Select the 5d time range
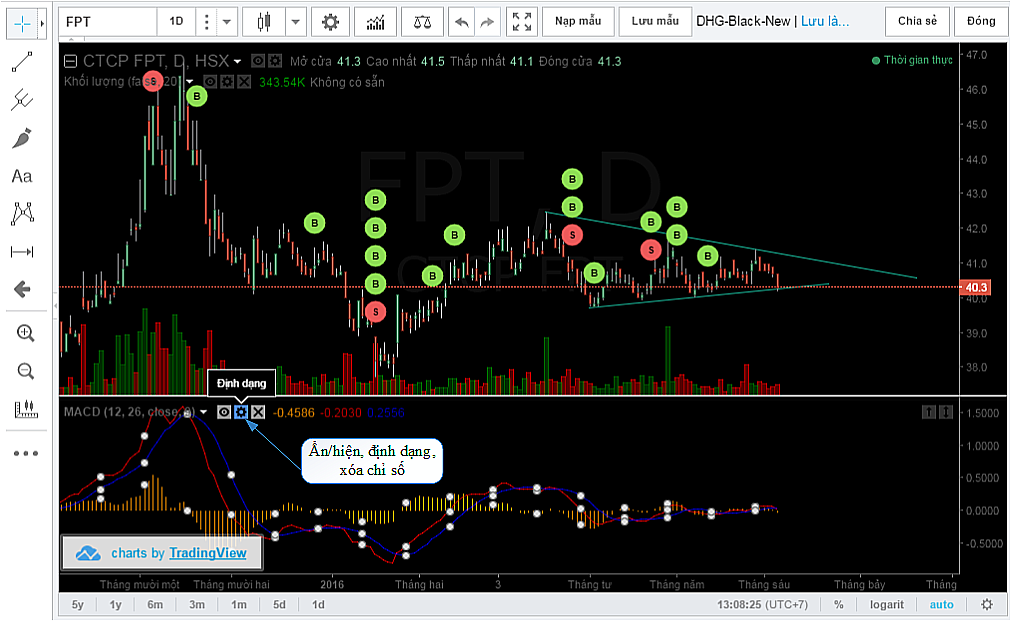 pos(279,604)
